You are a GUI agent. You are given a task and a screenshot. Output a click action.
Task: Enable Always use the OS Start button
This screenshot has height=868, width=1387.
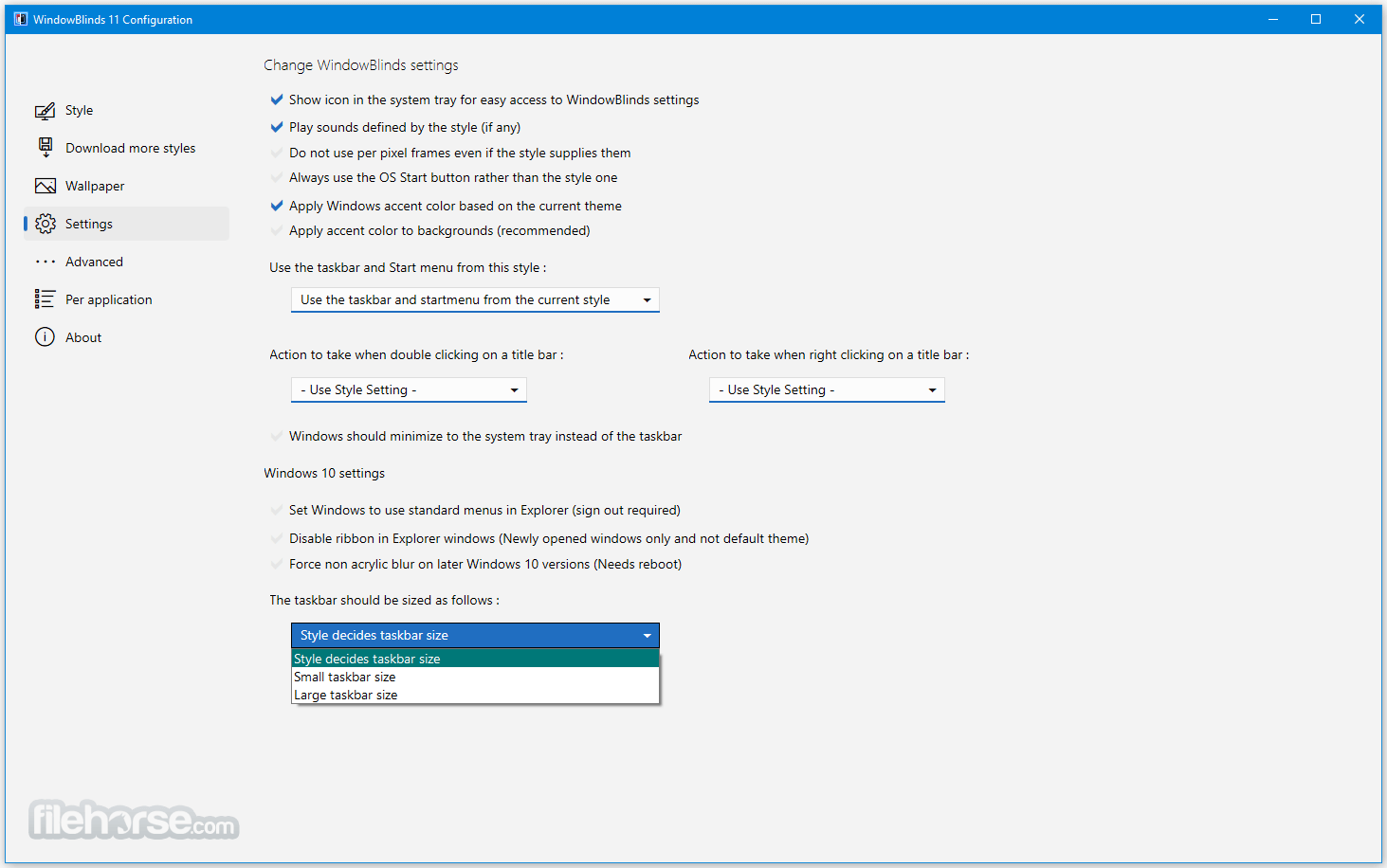click(277, 177)
